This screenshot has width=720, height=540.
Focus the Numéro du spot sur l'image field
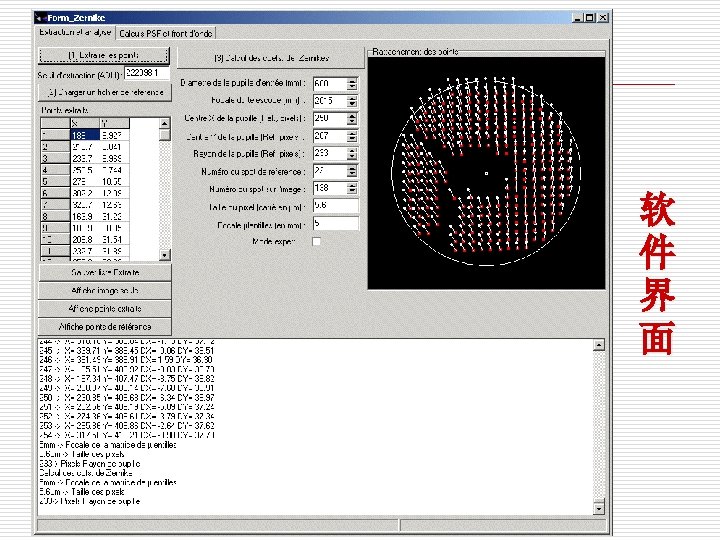coord(330,188)
